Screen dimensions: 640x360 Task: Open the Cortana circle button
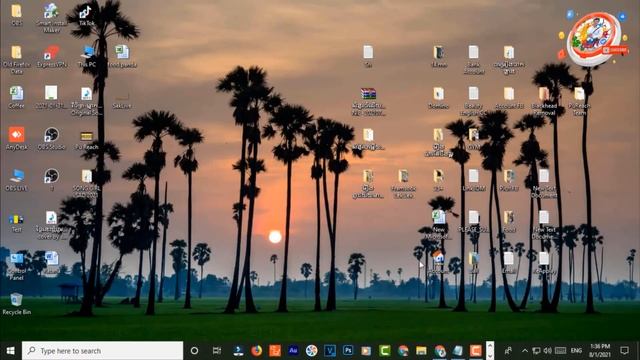194,351
